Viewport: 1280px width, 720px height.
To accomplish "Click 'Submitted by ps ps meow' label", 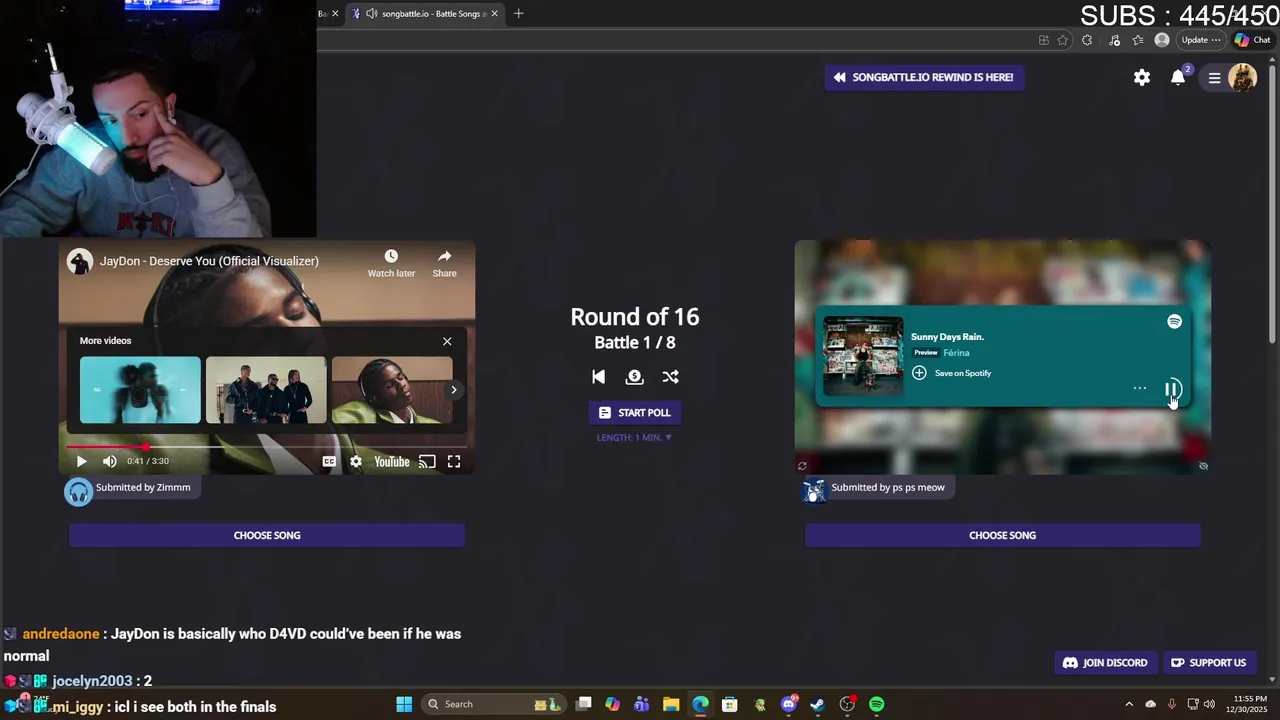I will pyautogui.click(x=888, y=488).
